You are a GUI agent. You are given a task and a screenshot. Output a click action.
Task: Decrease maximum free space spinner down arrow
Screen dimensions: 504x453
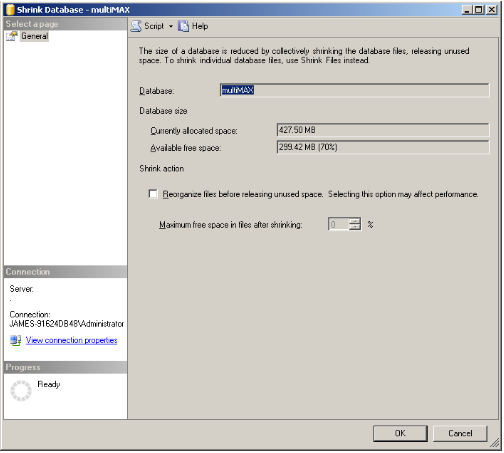point(355,227)
